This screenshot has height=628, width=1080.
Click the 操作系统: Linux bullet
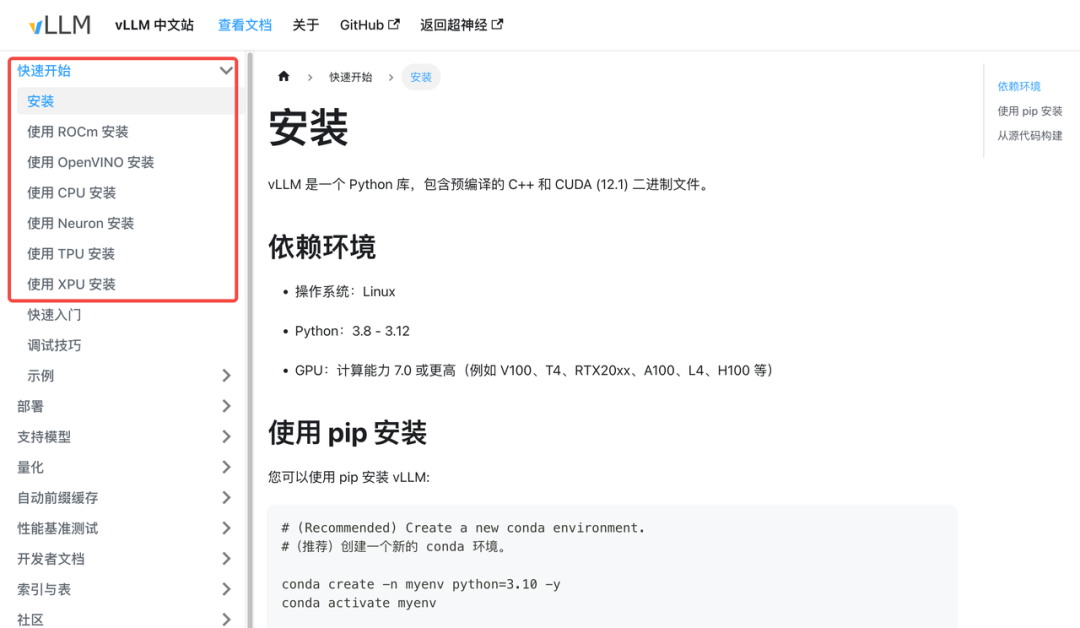tap(345, 292)
